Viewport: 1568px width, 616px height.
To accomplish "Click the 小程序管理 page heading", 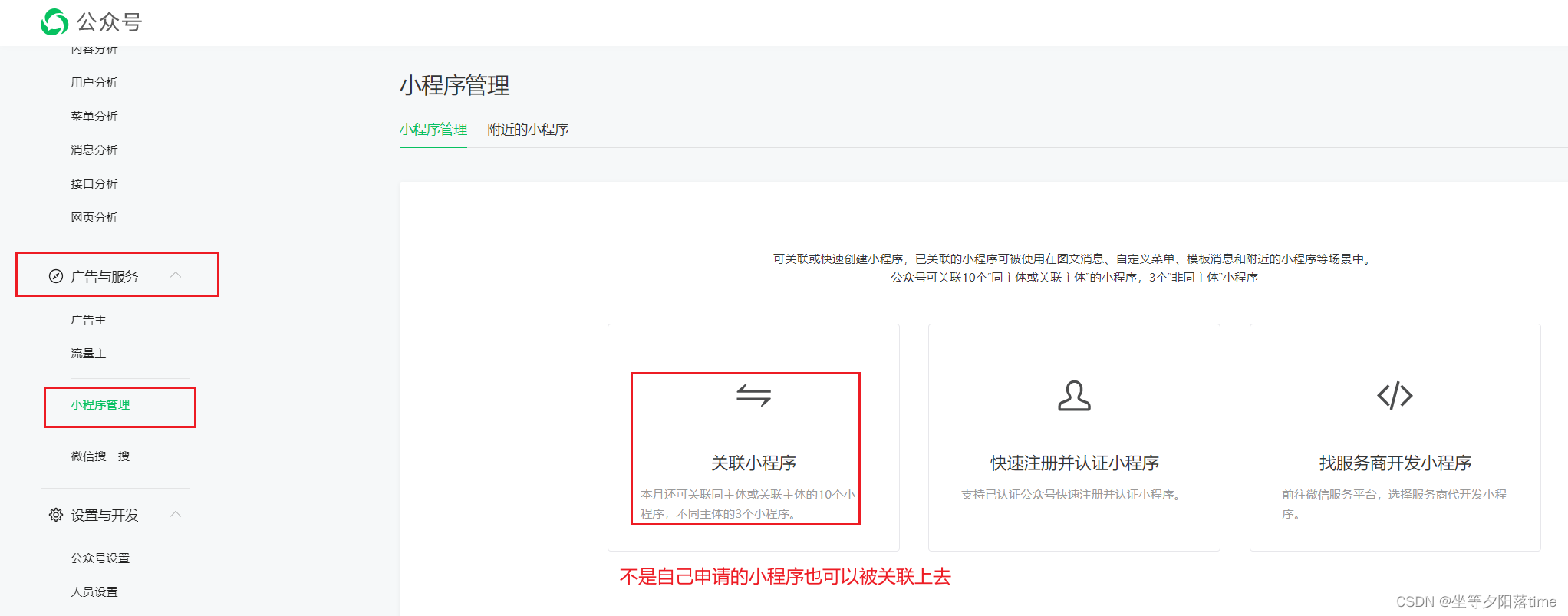I will tap(455, 85).
